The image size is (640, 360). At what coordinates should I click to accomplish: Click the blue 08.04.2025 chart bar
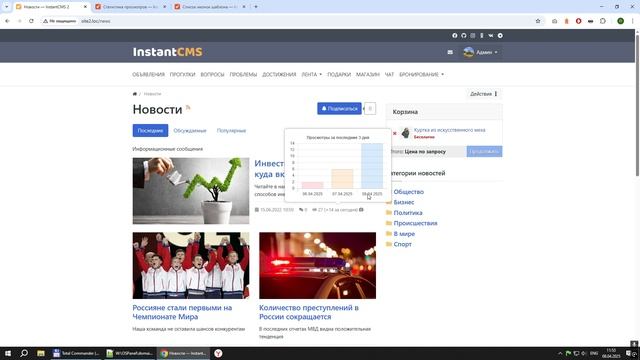(372, 166)
